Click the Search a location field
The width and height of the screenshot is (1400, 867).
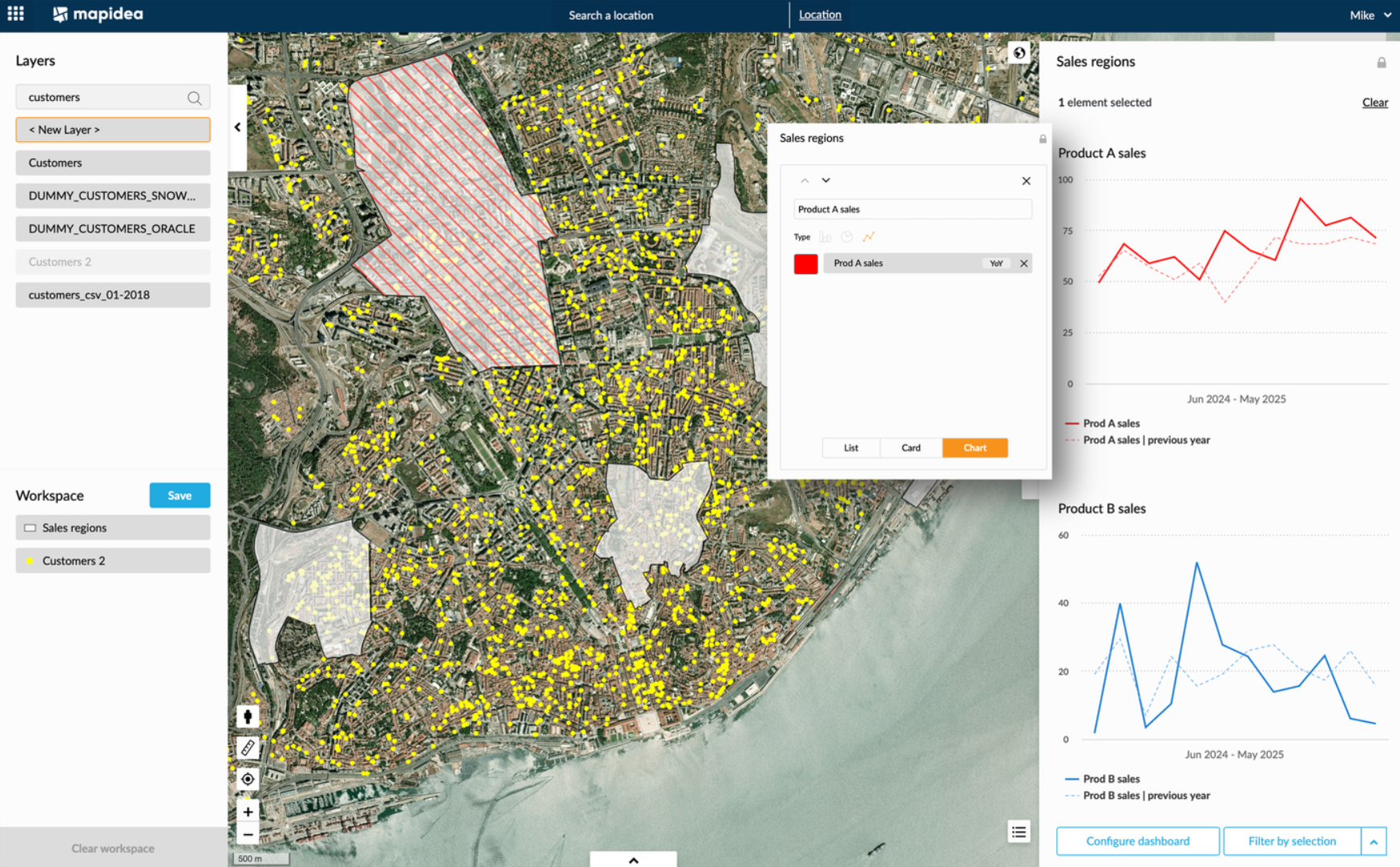pos(611,15)
